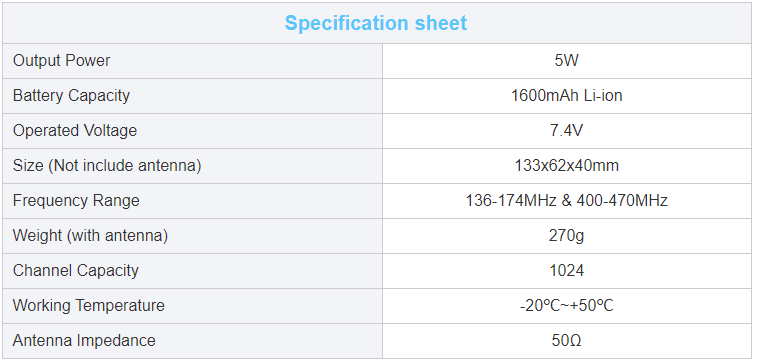Click the -20℃~+50℃ temperature value
This screenshot has width=757, height=363.
click(567, 306)
